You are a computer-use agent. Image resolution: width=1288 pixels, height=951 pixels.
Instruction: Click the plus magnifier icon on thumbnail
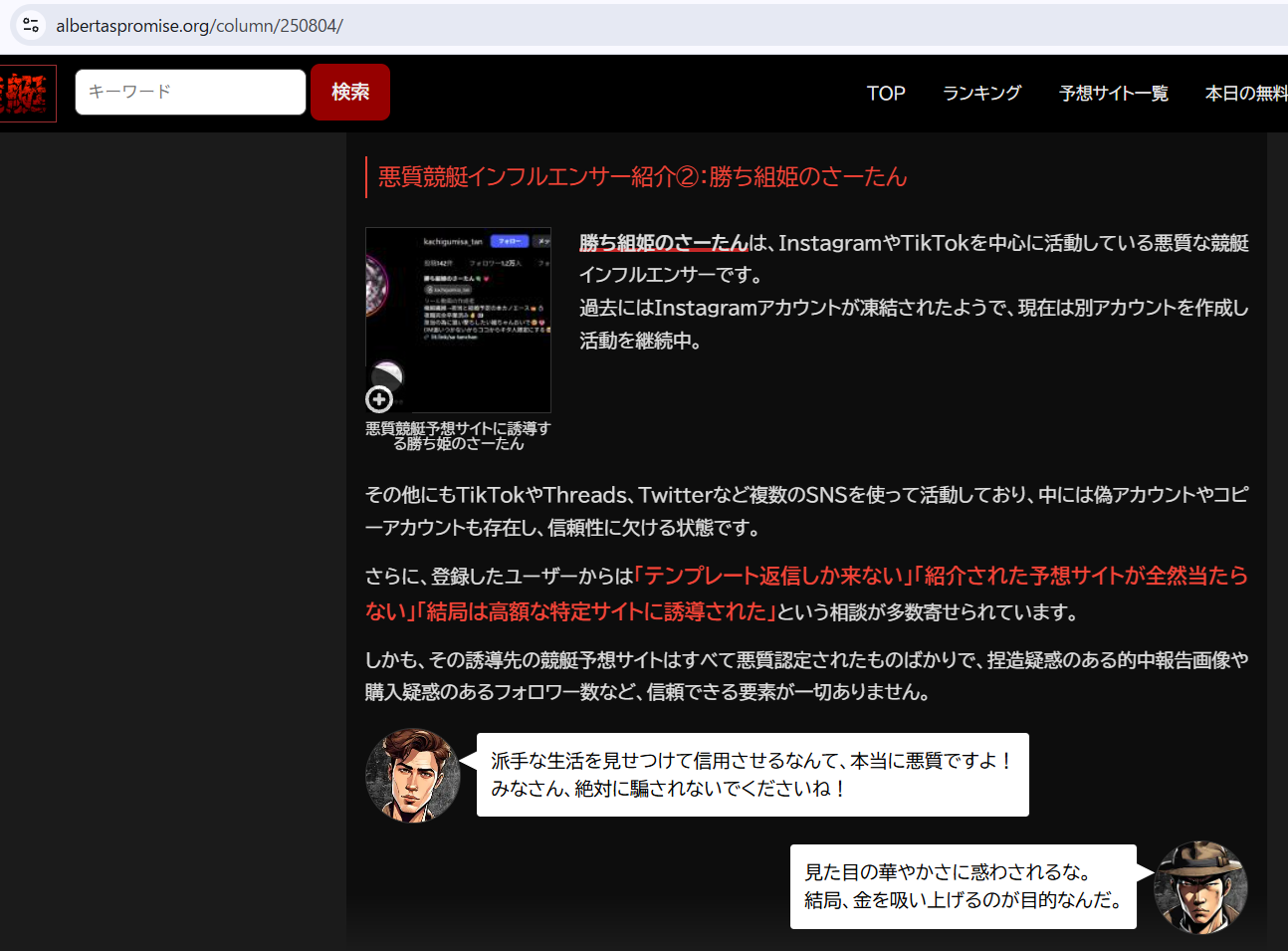click(379, 399)
